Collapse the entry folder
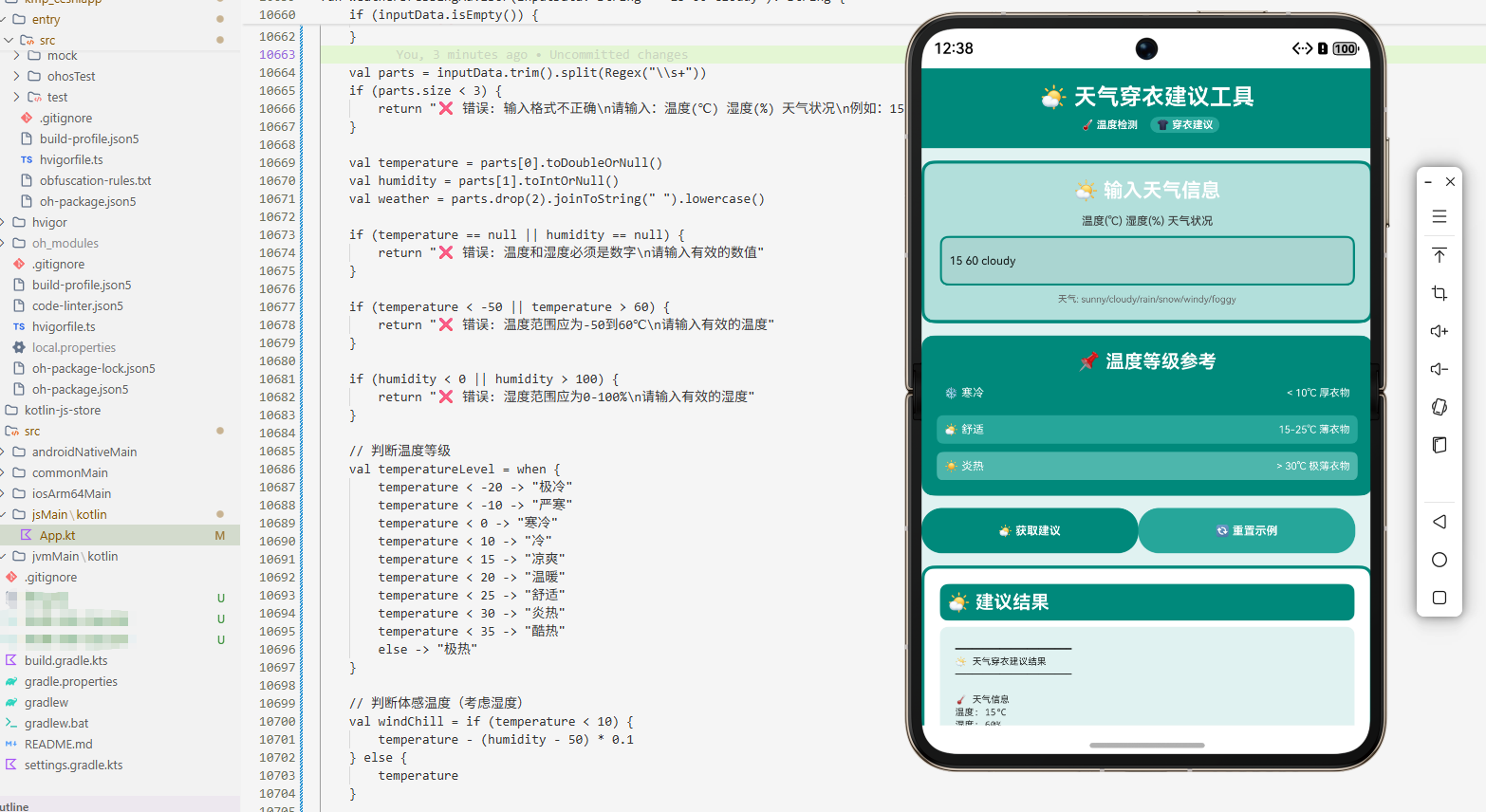Viewport: 1486px width, 812px height. tap(1, 19)
